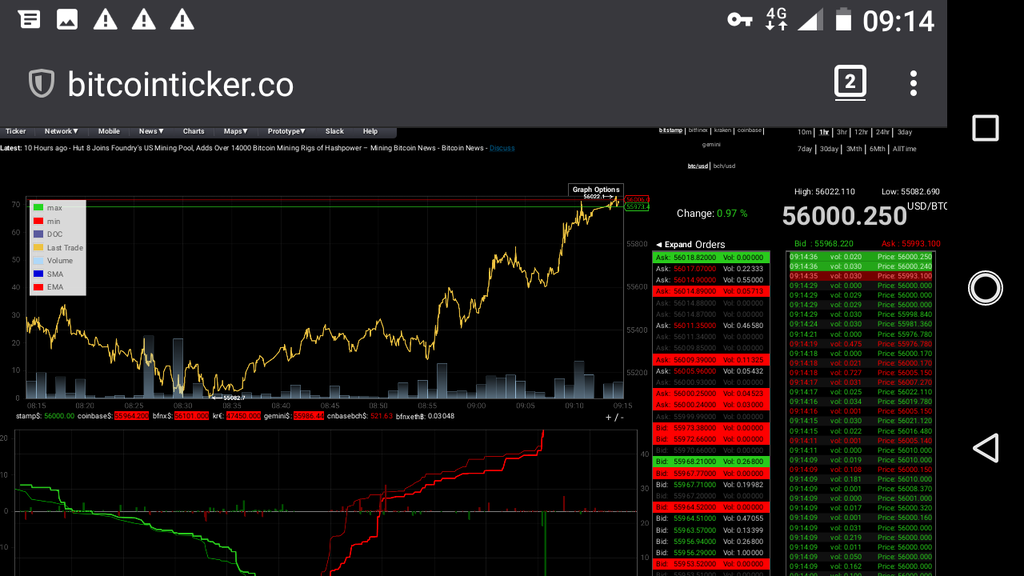Viewport: 1024px width, 576px height.
Task: Set chart timeframe to 3day
Action: coord(904,132)
